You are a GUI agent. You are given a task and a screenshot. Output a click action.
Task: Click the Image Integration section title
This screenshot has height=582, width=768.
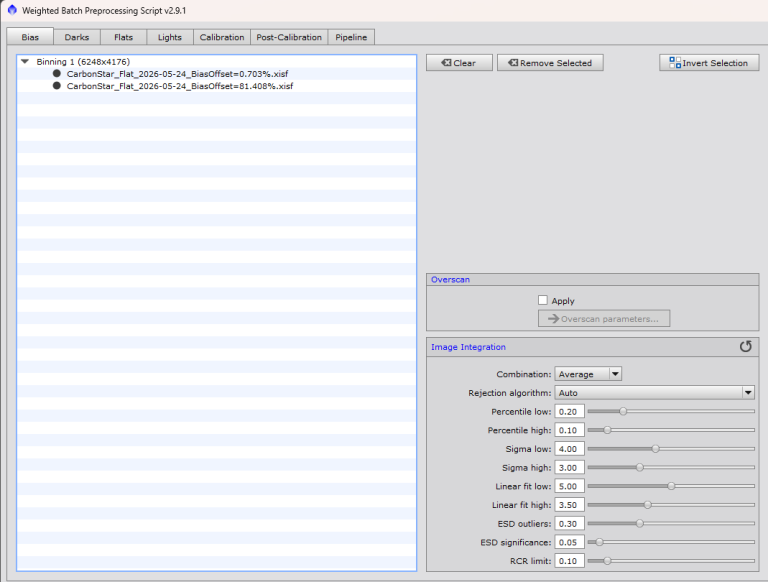(468, 347)
